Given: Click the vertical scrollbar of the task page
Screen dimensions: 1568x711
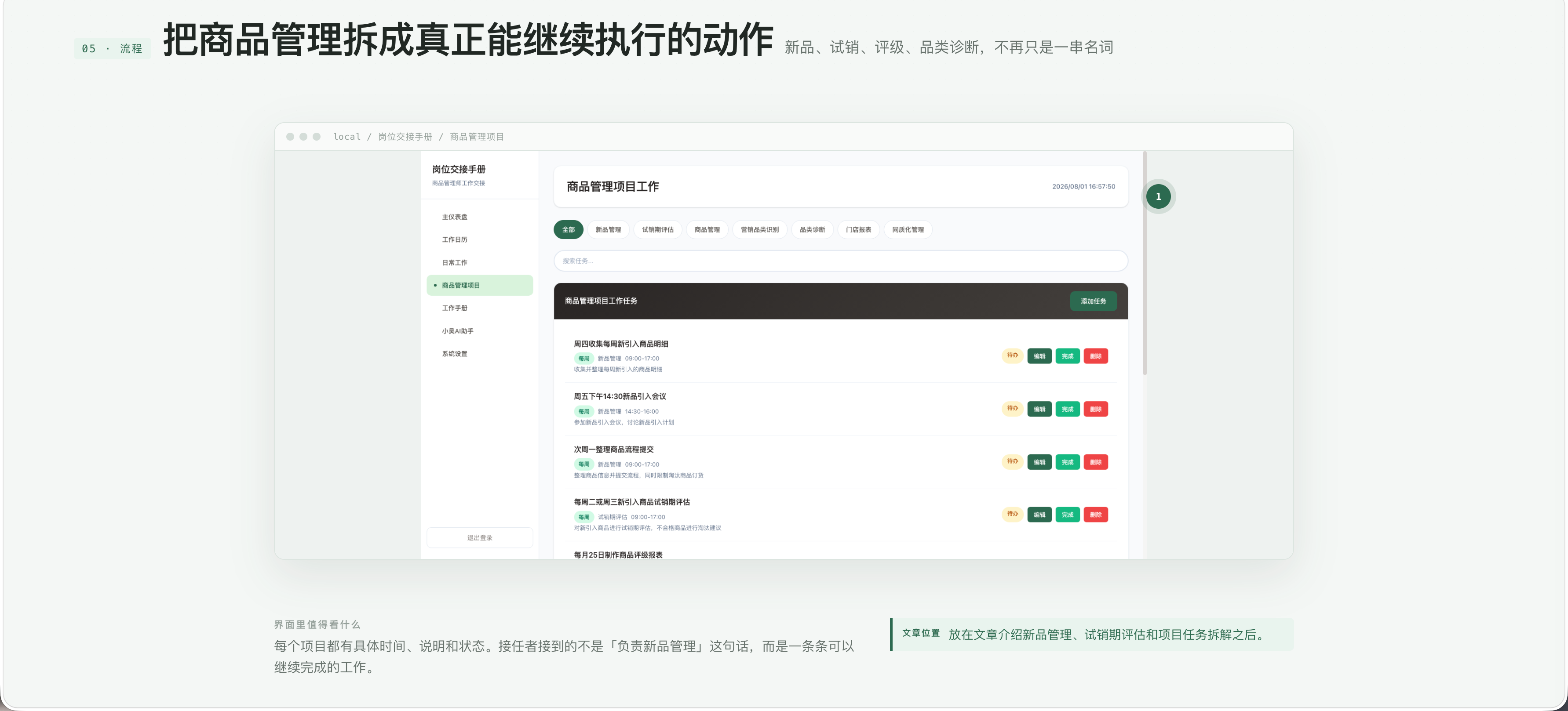Looking at the screenshot, I should click(x=1145, y=263).
